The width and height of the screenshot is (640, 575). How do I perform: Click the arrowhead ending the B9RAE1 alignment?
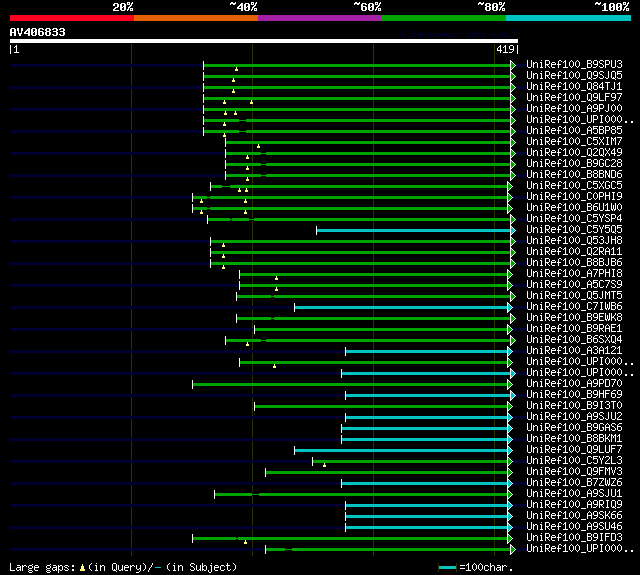510,329
